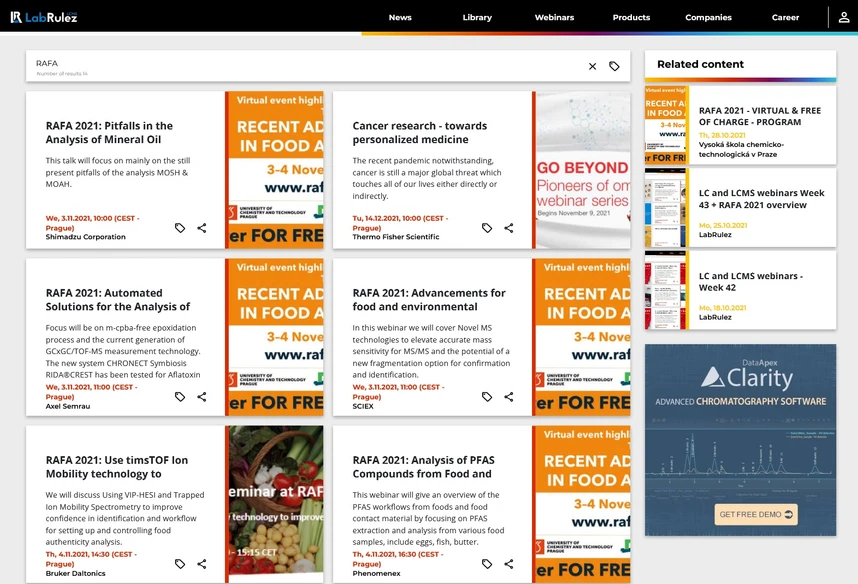Open RAFA 2021: Advancements for food title

pos(429,300)
